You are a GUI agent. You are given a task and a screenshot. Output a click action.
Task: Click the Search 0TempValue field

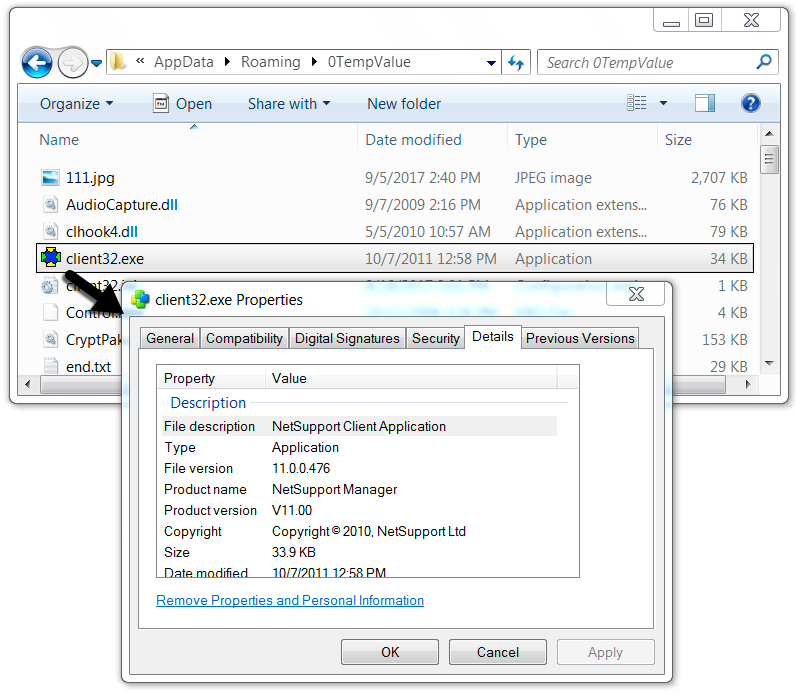coord(657,62)
